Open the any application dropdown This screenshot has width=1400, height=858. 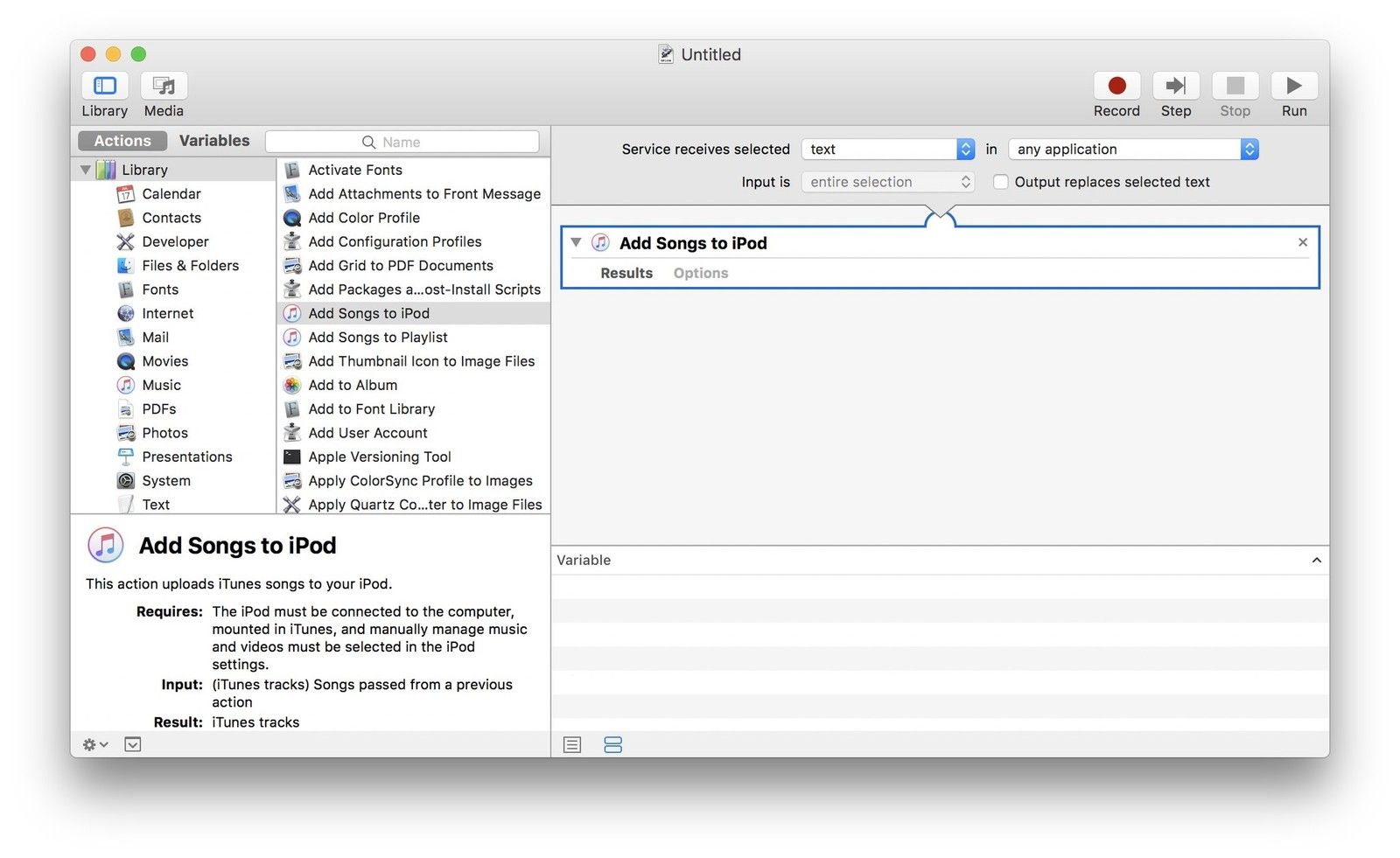[1133, 150]
